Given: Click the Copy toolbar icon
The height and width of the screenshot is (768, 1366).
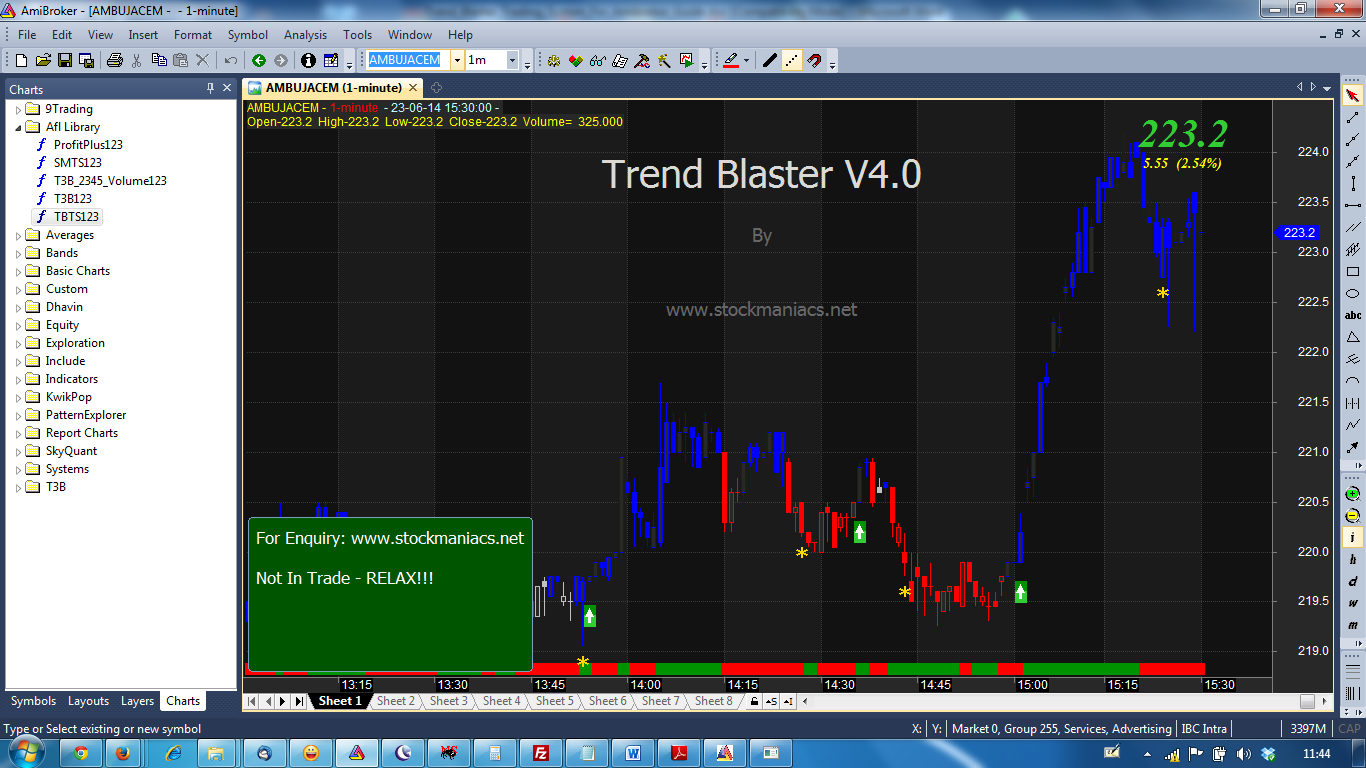Looking at the screenshot, I should 159,60.
